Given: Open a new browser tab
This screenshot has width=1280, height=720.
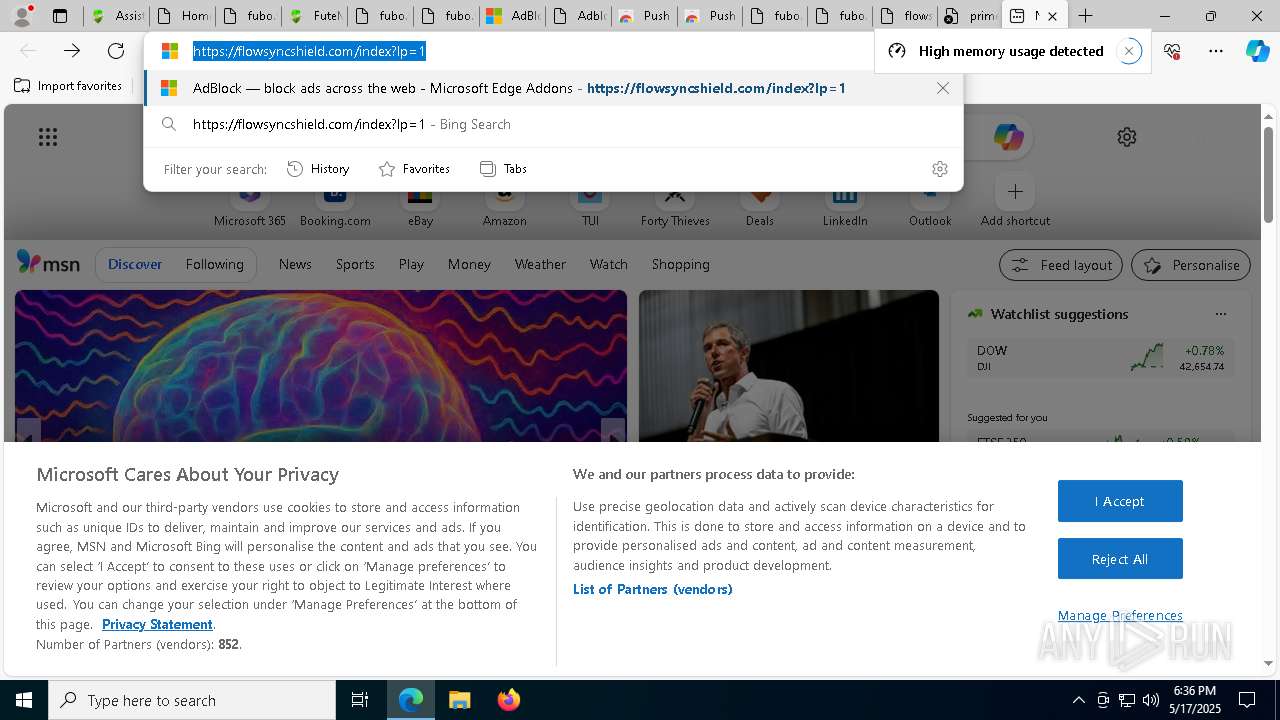Looking at the screenshot, I should tap(1085, 16).
